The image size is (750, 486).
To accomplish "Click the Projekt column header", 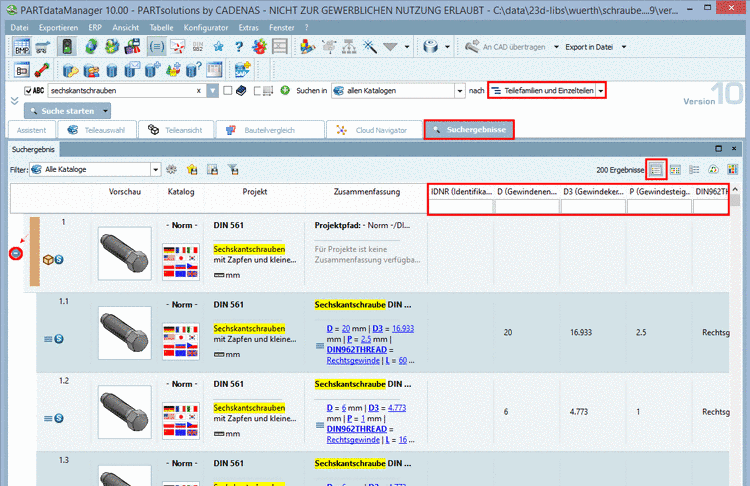I will pyautogui.click(x=254, y=192).
